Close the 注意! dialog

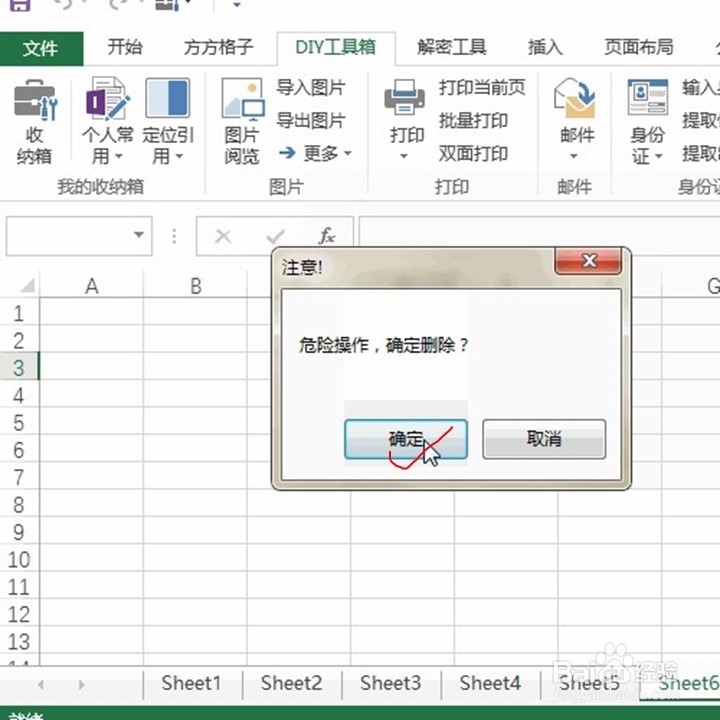588,261
